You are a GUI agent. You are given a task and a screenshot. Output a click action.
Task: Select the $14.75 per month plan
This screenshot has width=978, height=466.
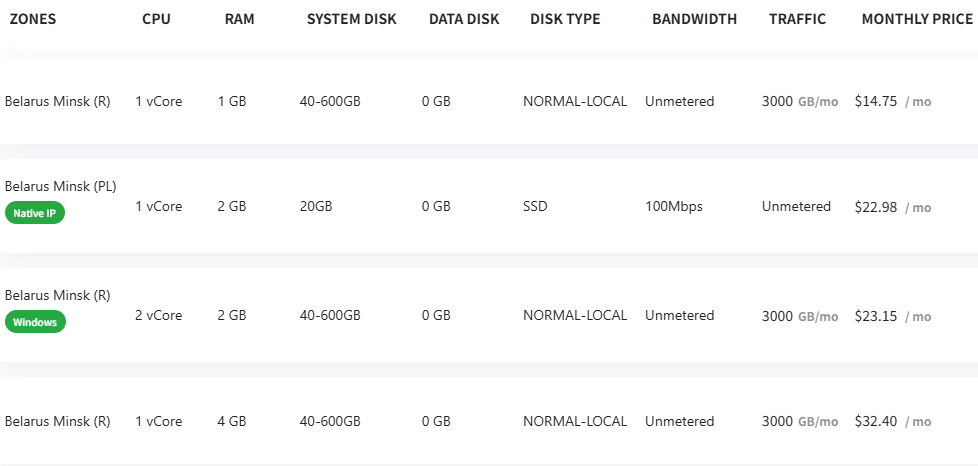coord(489,101)
